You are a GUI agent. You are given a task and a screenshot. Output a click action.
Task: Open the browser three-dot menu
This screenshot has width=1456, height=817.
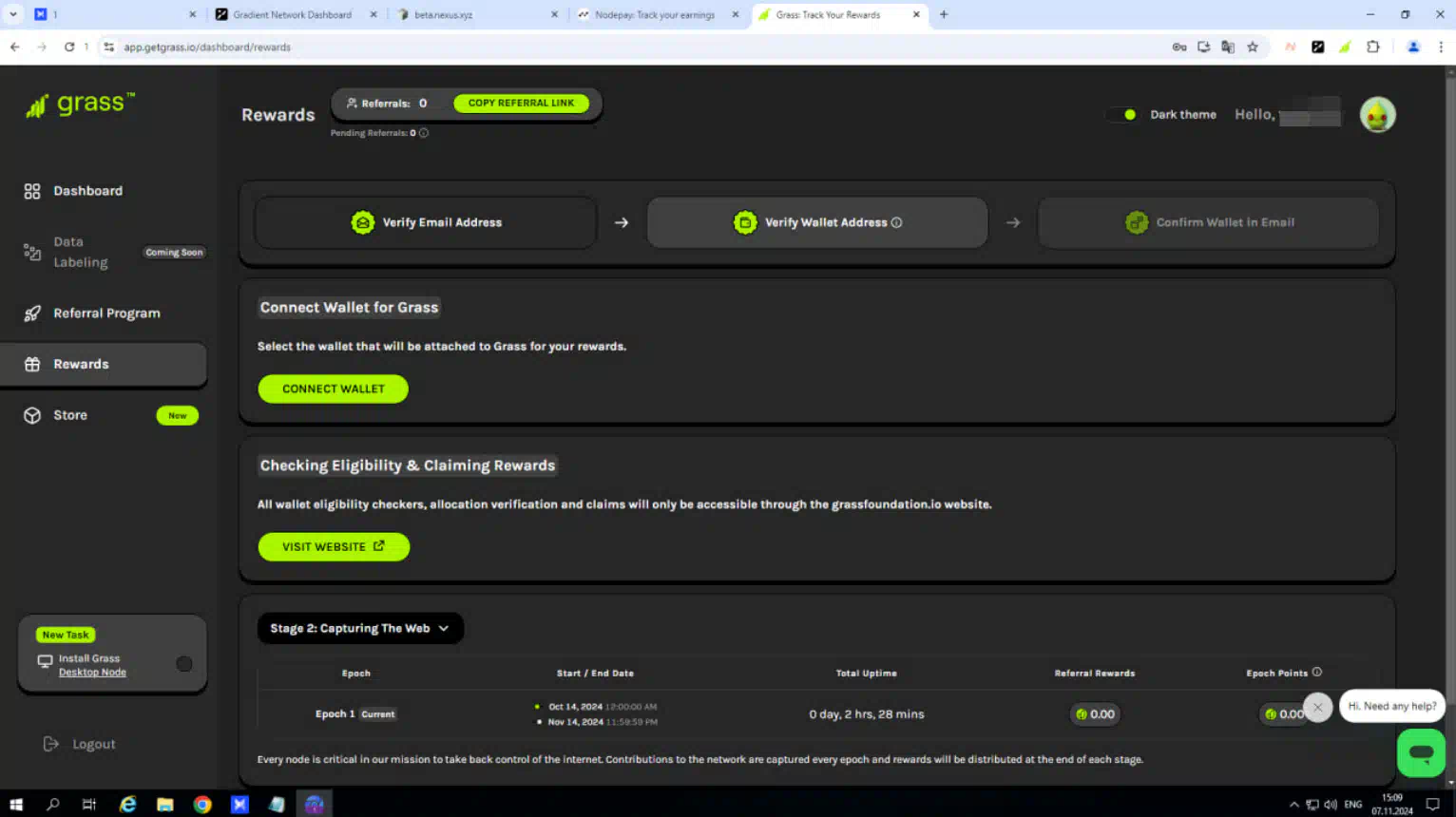pyautogui.click(x=1441, y=47)
